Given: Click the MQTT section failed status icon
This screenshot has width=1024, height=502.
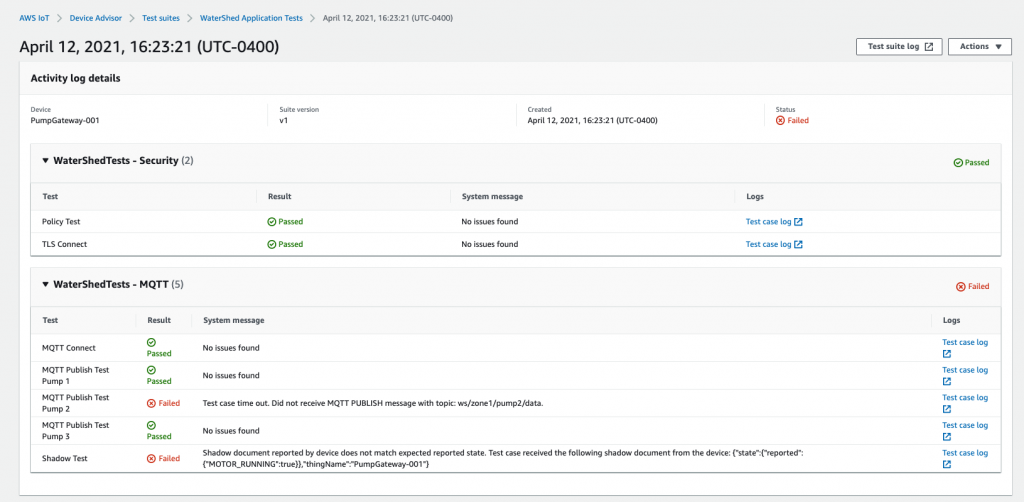Looking at the screenshot, I should tap(961, 287).
